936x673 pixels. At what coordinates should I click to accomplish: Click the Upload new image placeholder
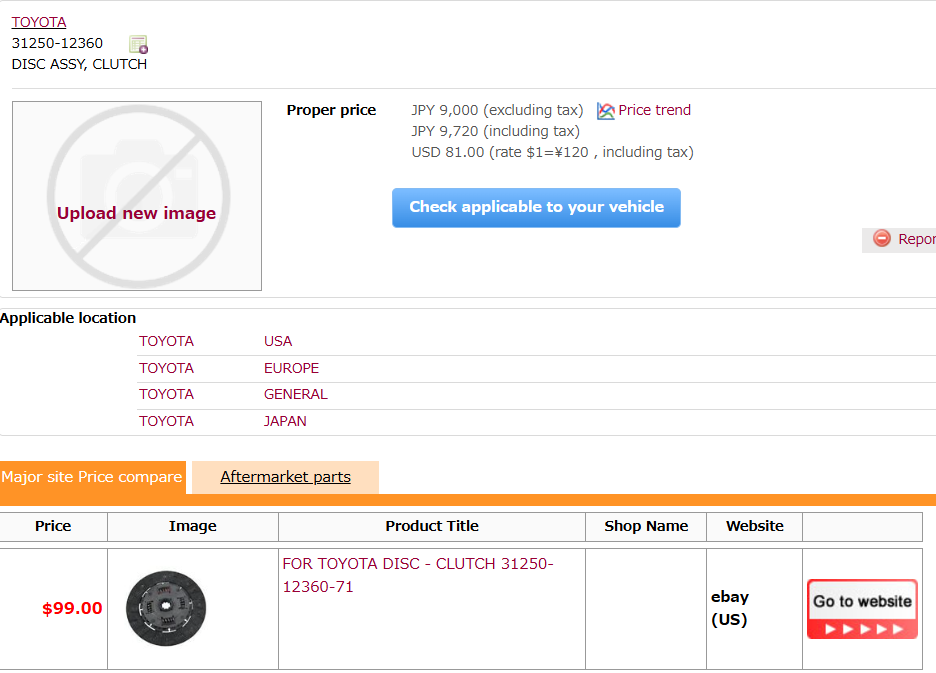(137, 196)
